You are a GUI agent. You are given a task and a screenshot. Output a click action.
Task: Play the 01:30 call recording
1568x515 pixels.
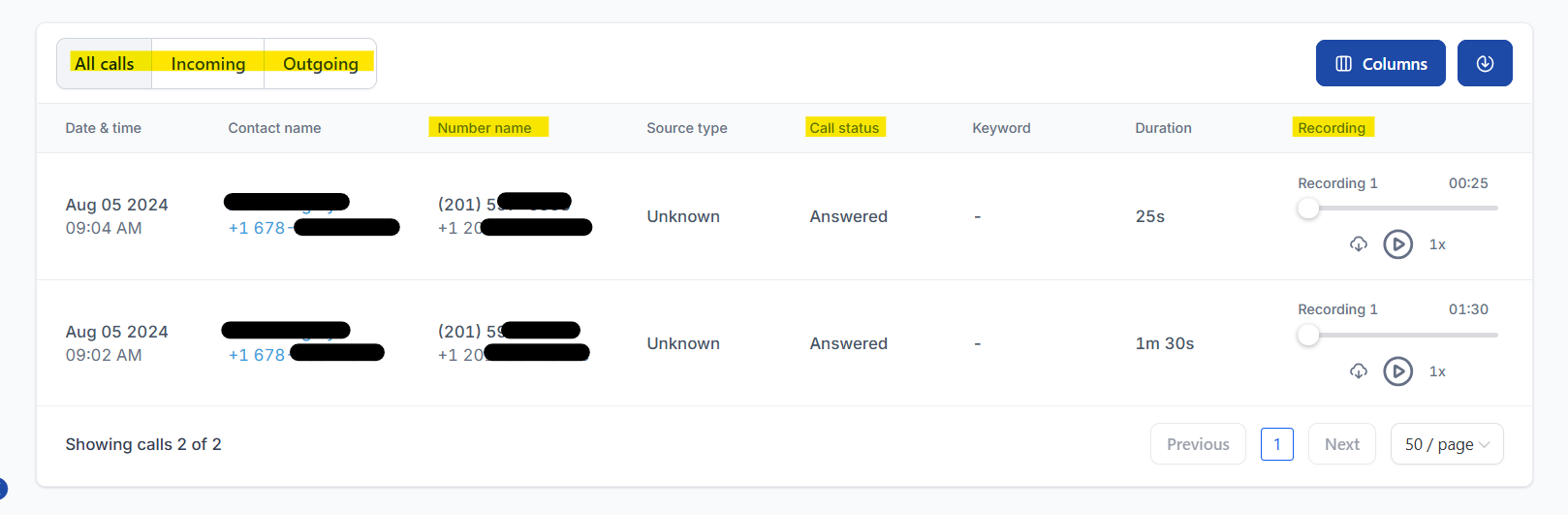point(1397,371)
